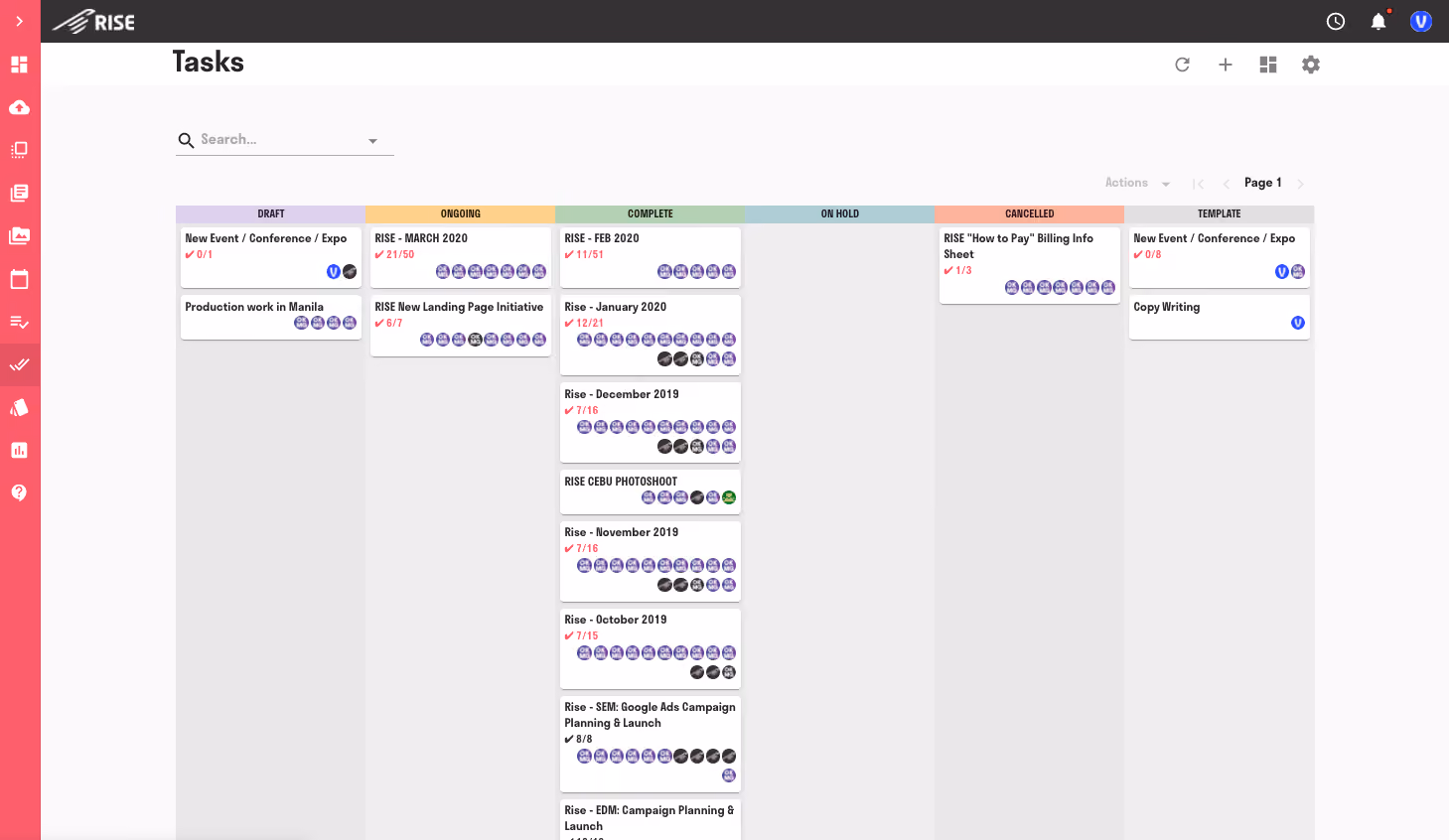This screenshot has height=840, width=1449.
Task: Open the calendar sidebar icon
Action: [x=19, y=279]
